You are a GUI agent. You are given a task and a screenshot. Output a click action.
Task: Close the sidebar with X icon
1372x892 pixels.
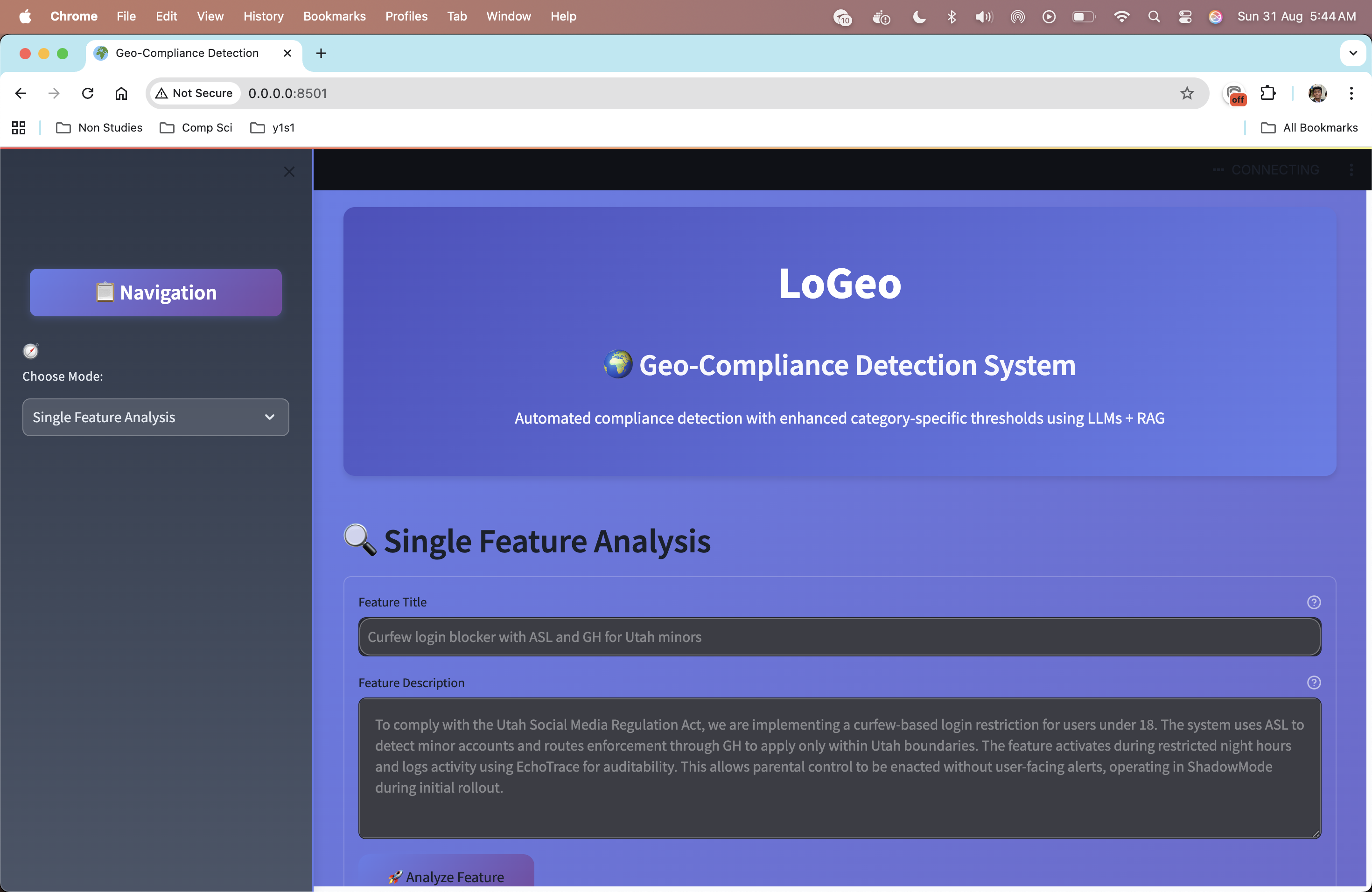click(289, 172)
